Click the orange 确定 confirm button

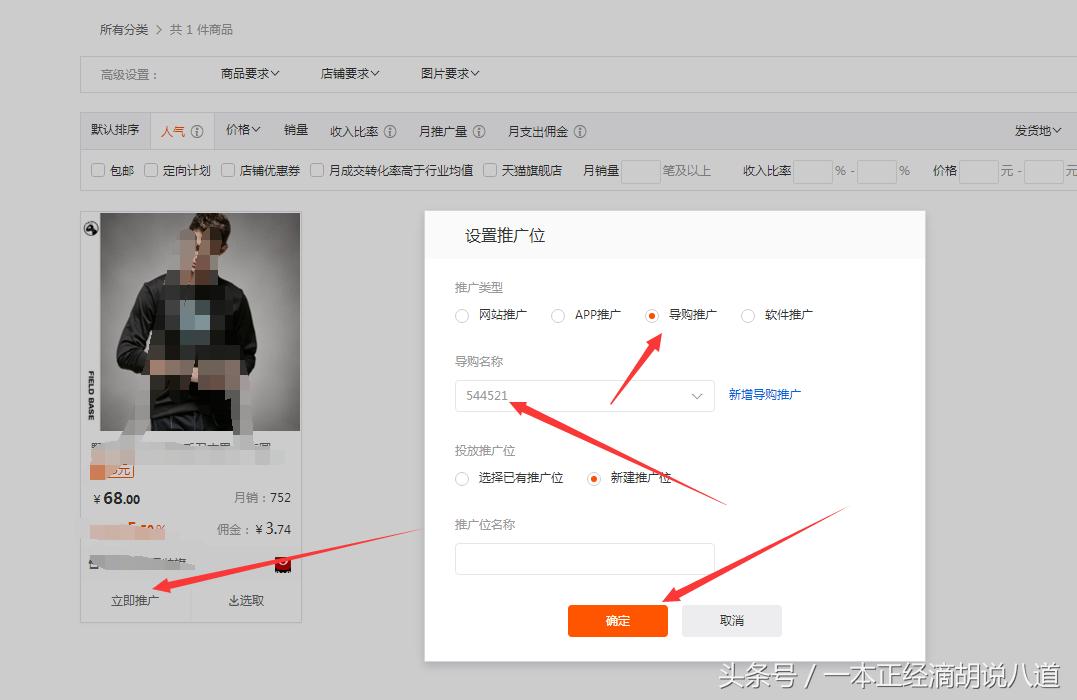617,620
